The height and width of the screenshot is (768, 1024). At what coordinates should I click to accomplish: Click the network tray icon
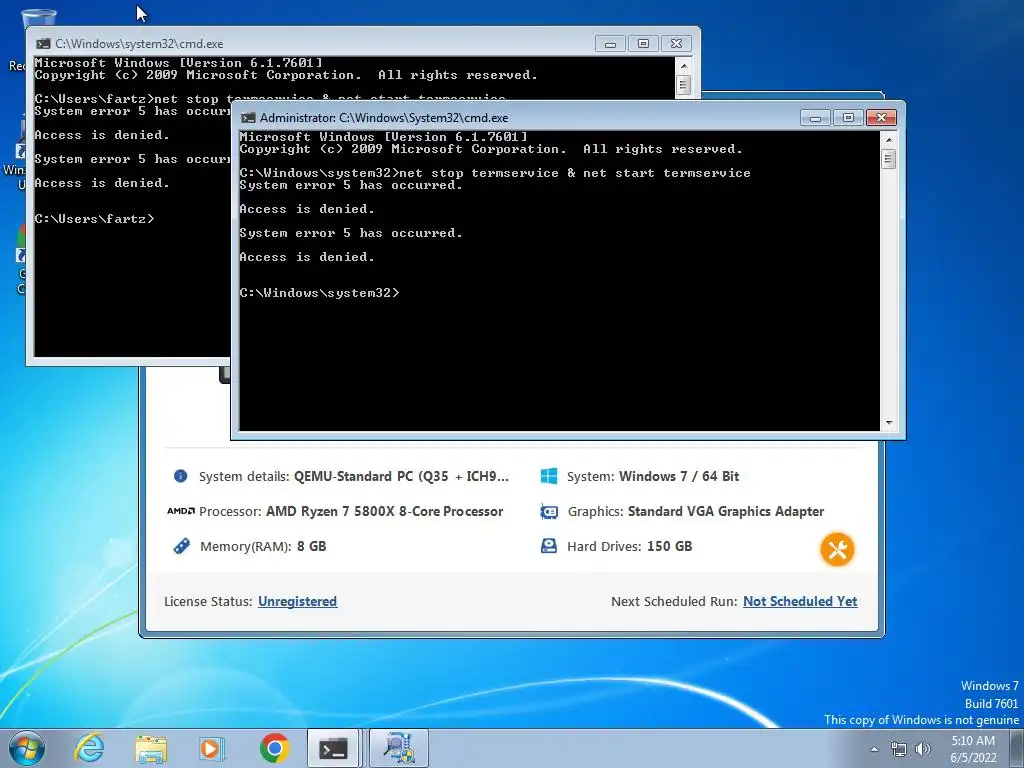(899, 749)
